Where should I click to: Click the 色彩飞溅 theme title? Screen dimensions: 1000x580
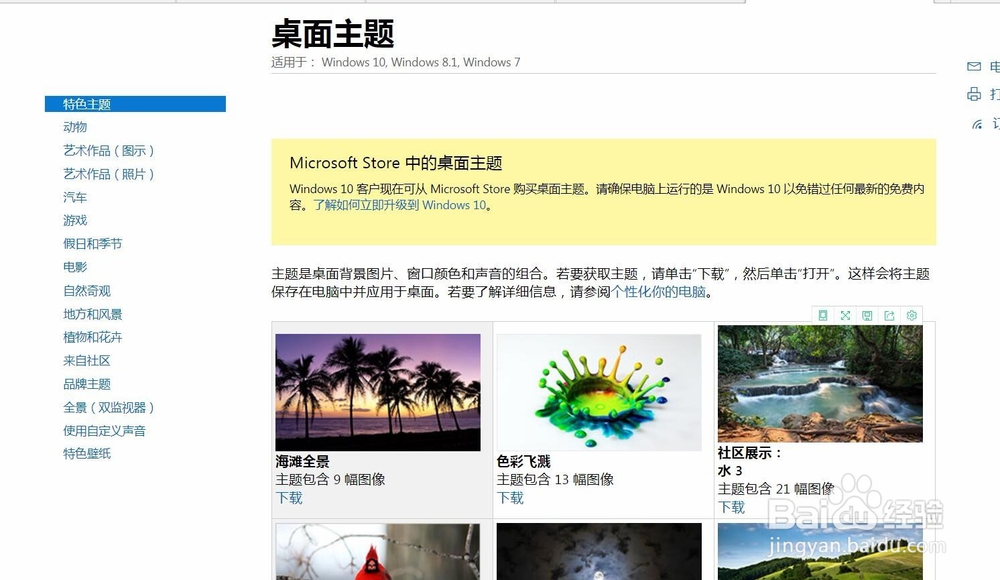(x=524, y=461)
